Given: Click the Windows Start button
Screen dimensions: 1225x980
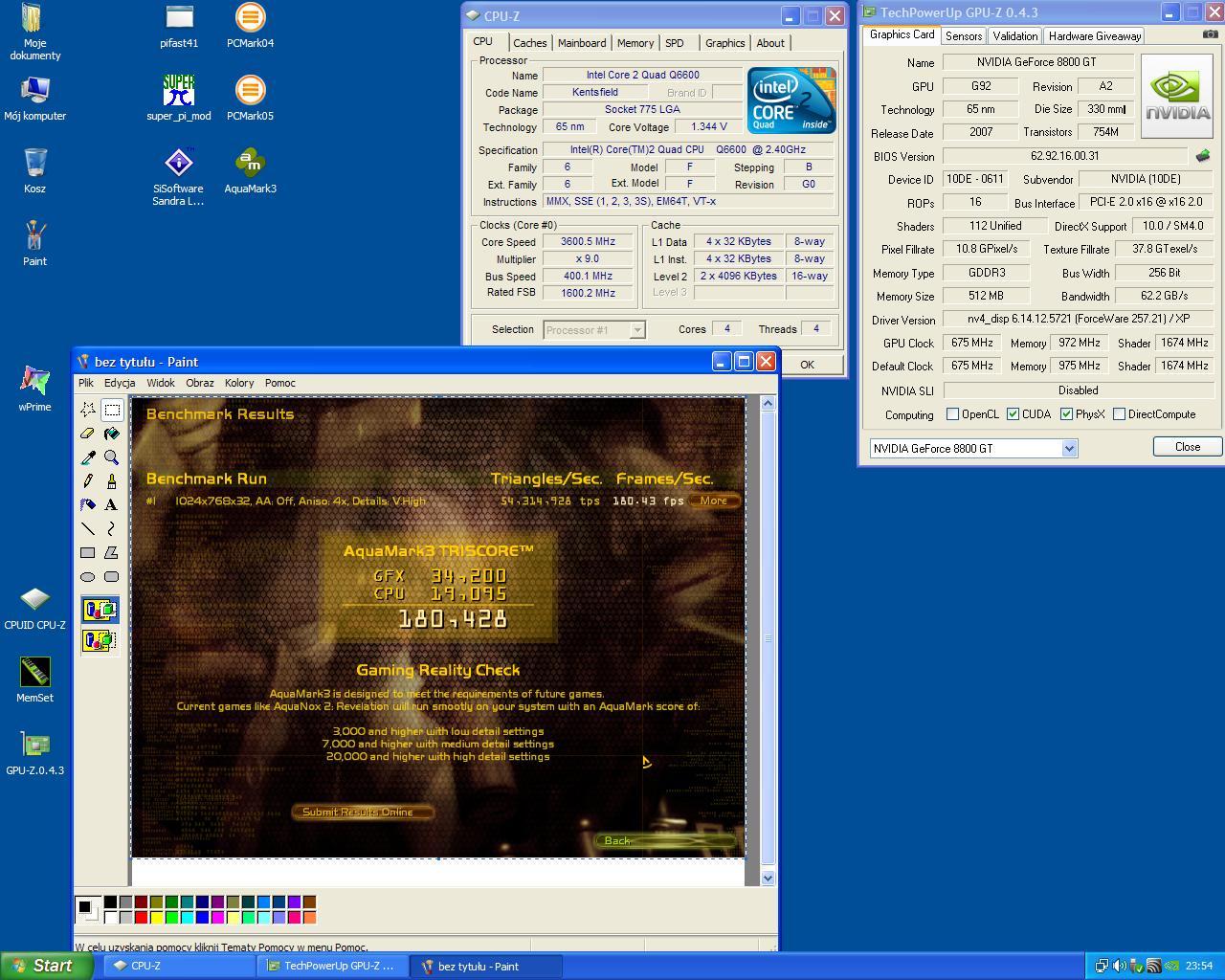Looking at the screenshot, I should [x=46, y=966].
